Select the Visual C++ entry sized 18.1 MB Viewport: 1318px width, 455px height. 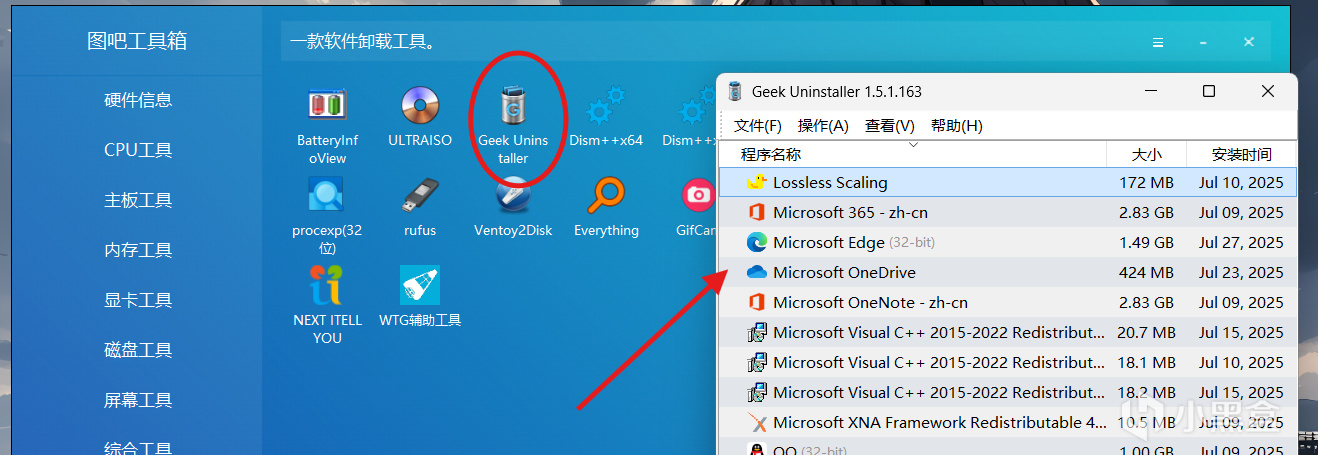click(1008, 362)
